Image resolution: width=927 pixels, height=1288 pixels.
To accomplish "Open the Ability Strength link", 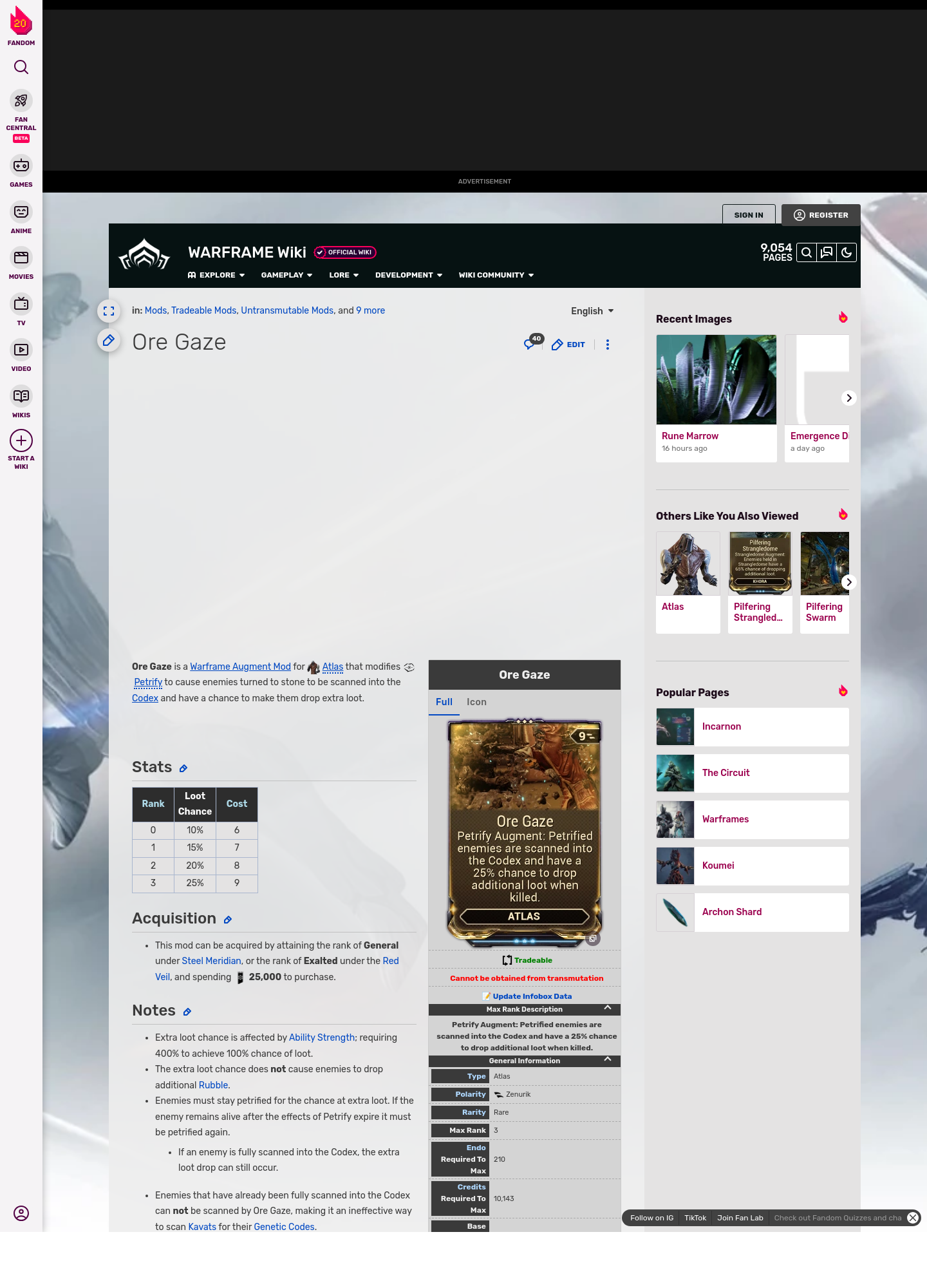I will [x=322, y=1037].
